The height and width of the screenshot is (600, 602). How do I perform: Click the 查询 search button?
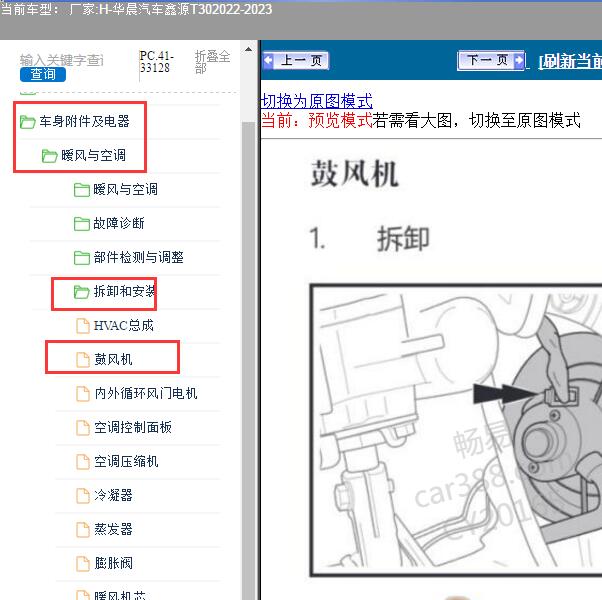tap(43, 74)
